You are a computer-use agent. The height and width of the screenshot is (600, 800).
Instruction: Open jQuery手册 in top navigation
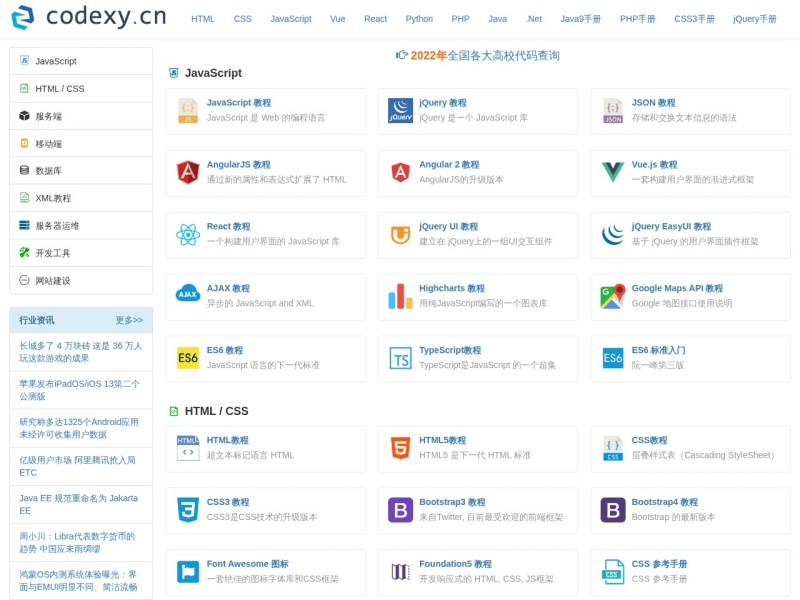[x=755, y=19]
